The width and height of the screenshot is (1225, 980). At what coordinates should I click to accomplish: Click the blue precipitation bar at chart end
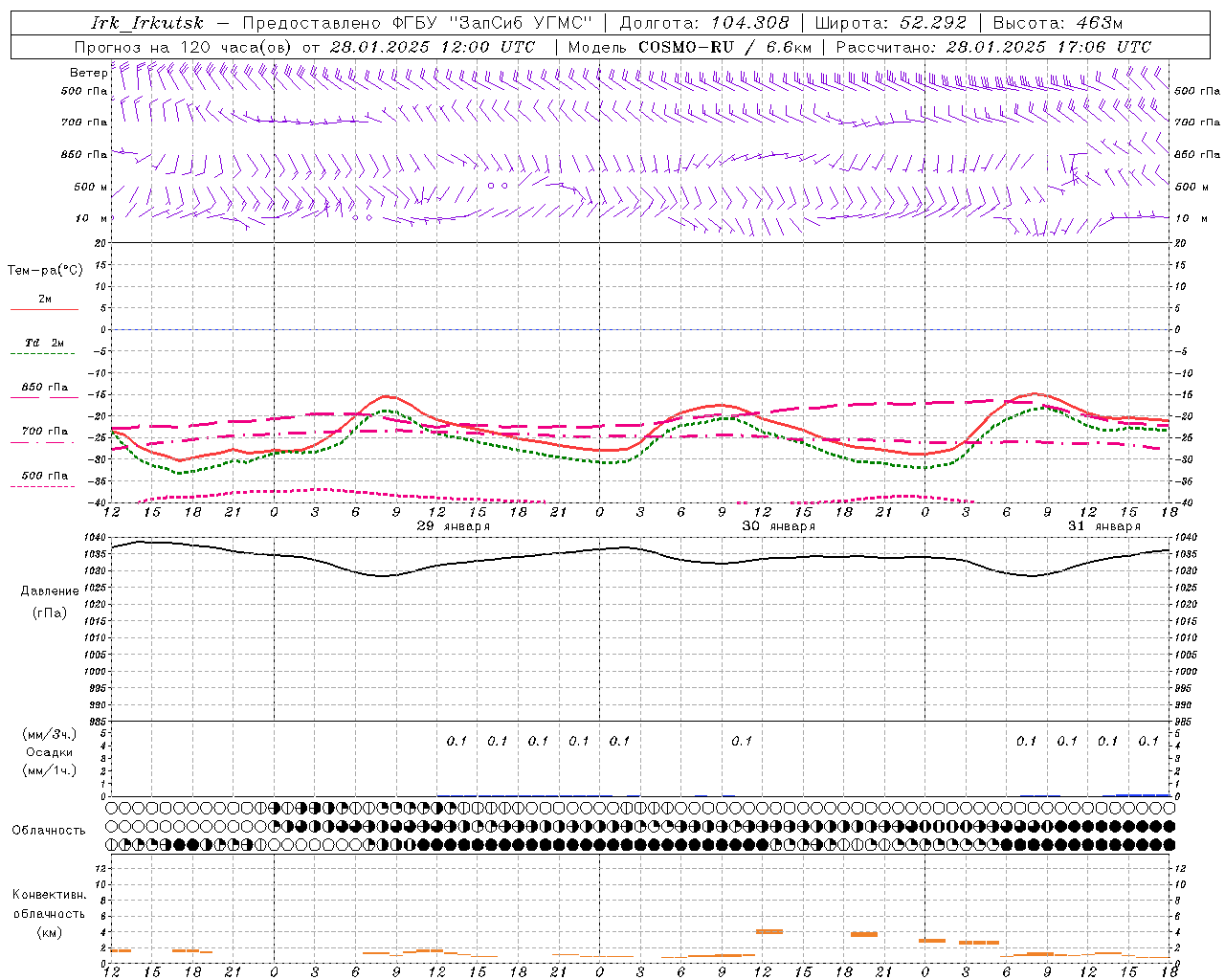tap(1143, 794)
